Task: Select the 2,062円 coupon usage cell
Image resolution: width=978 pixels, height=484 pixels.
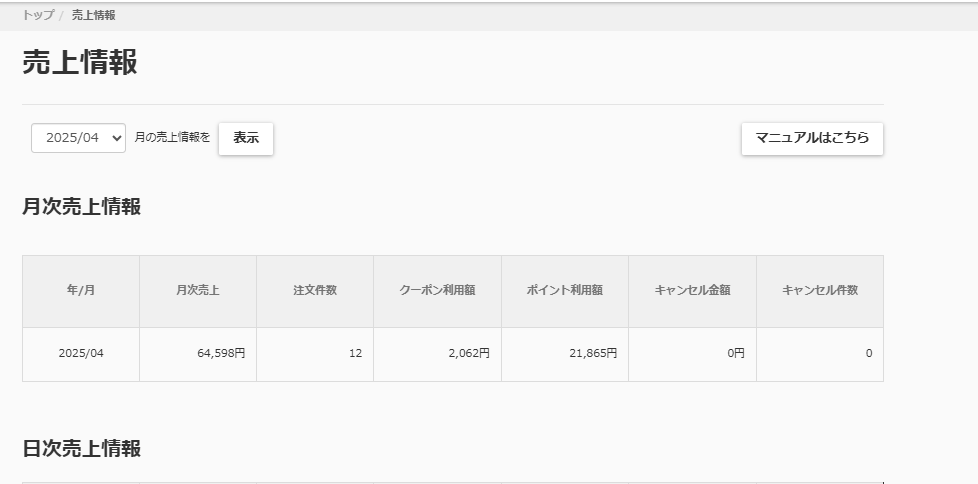Action: tap(437, 354)
